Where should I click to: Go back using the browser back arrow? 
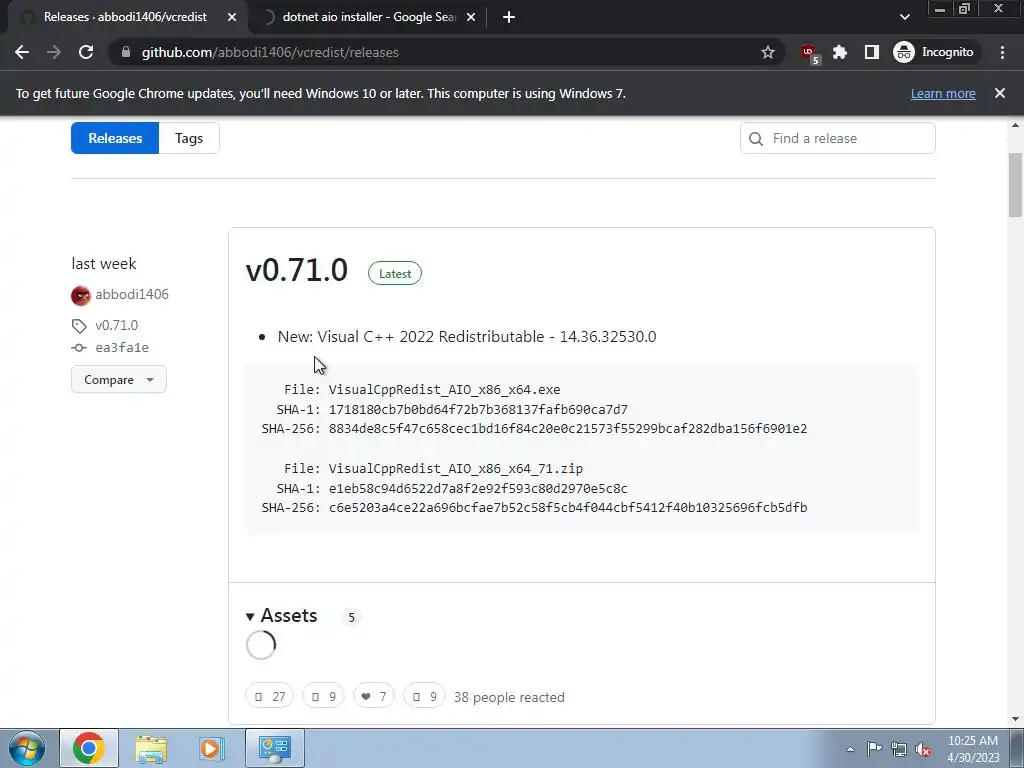coord(22,52)
